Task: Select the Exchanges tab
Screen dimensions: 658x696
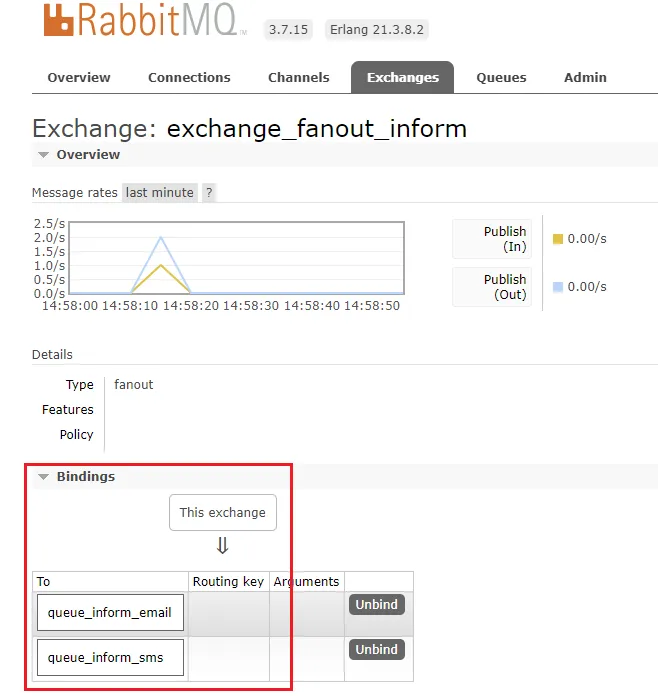Action: (x=402, y=77)
